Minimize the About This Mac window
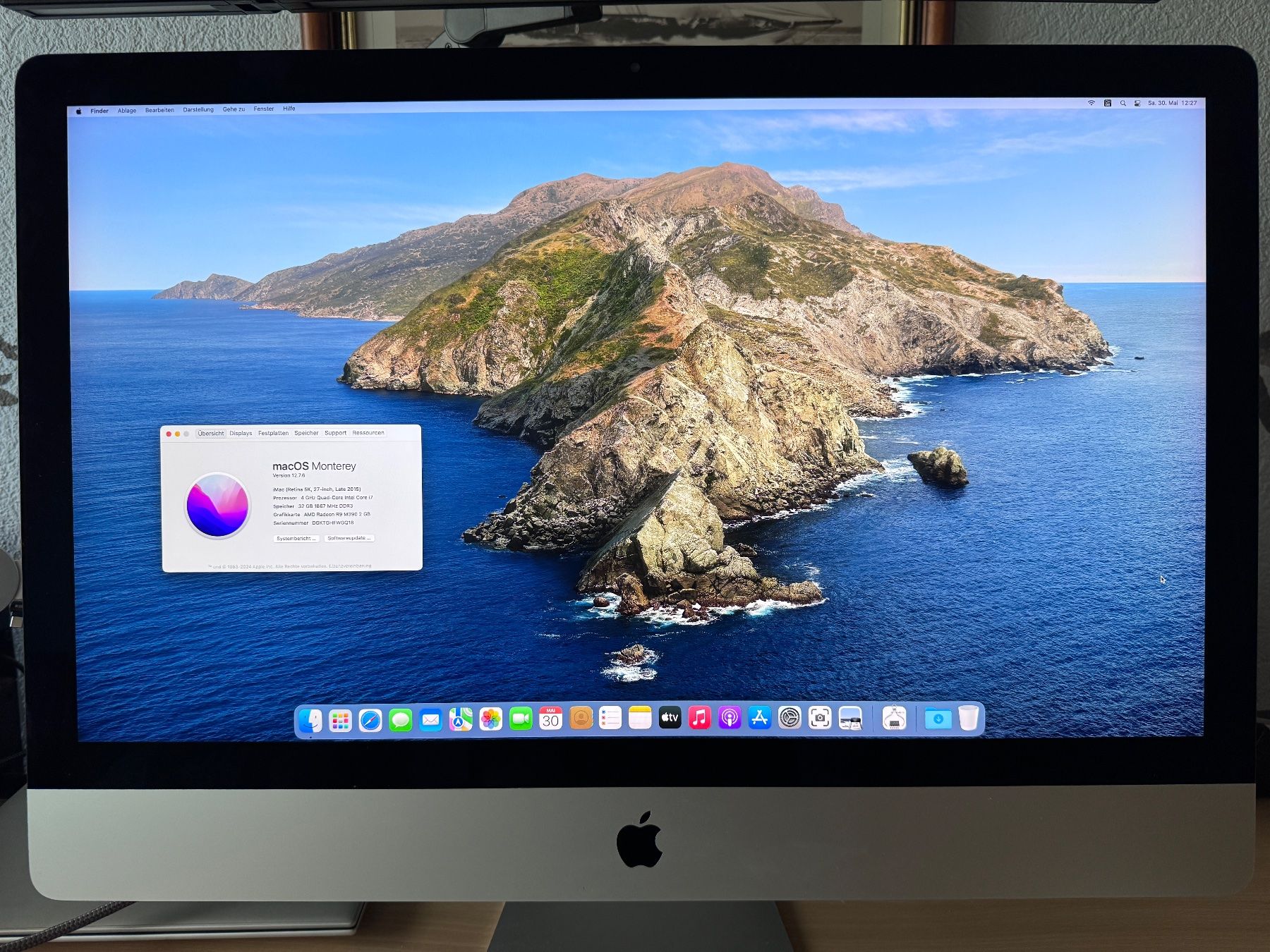 tap(177, 434)
